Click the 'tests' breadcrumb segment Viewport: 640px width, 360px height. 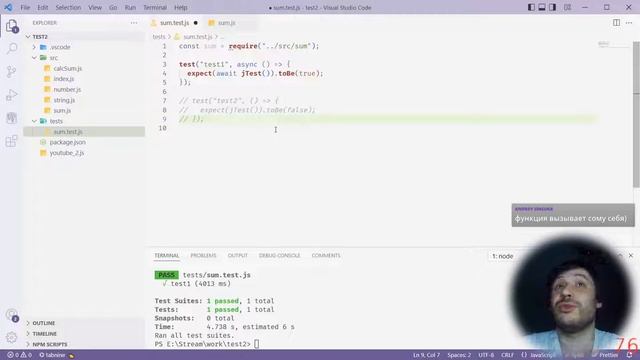159,37
